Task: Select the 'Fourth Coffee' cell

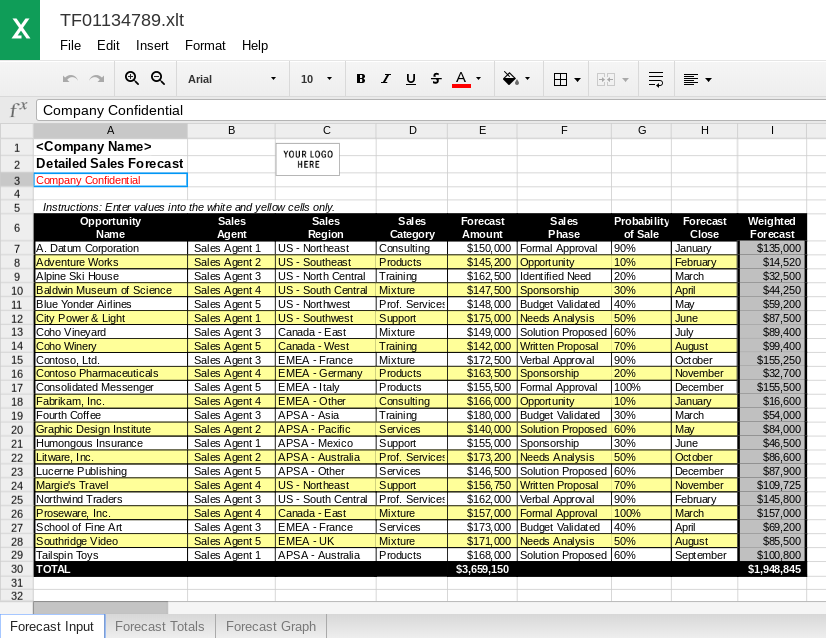Action: [x=111, y=415]
